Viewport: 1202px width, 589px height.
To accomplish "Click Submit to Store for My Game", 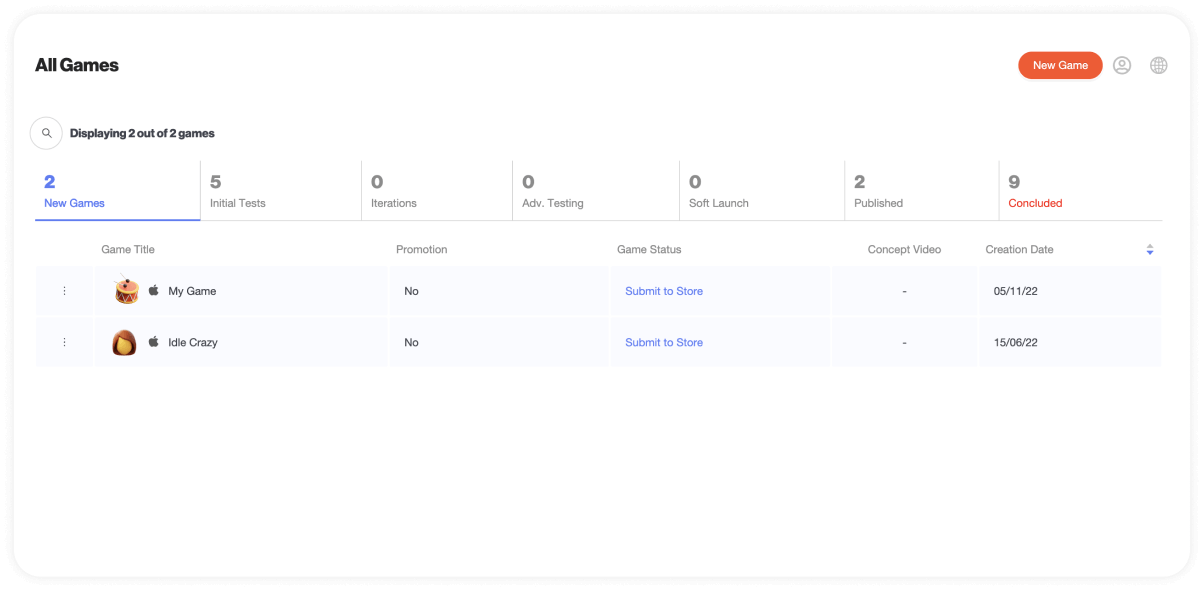I will [x=664, y=291].
